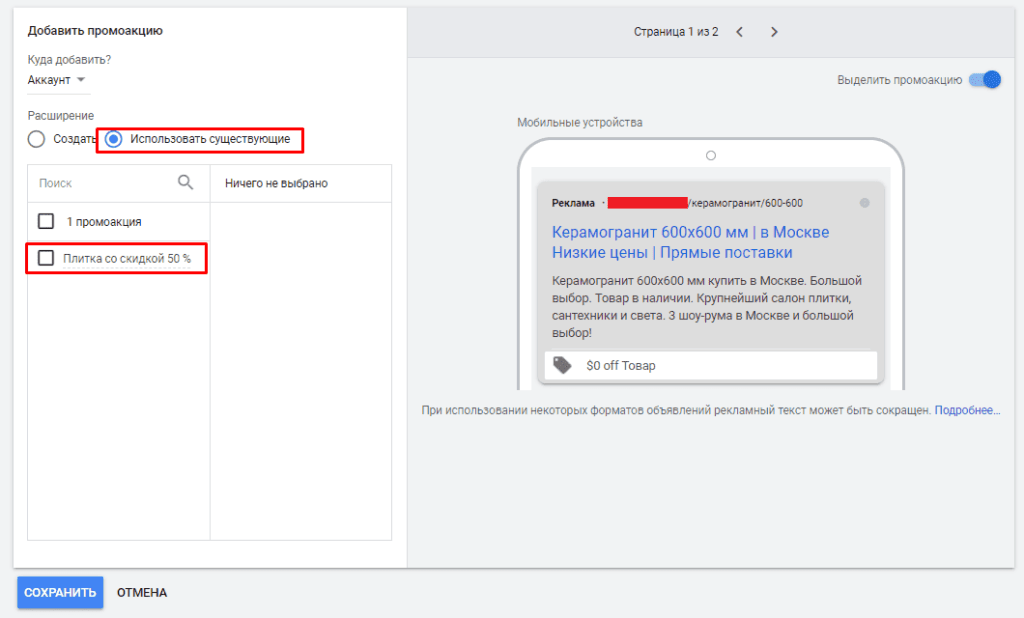The width and height of the screenshot is (1024, 618).
Task: Go to next preview page arrow
Action: click(774, 31)
